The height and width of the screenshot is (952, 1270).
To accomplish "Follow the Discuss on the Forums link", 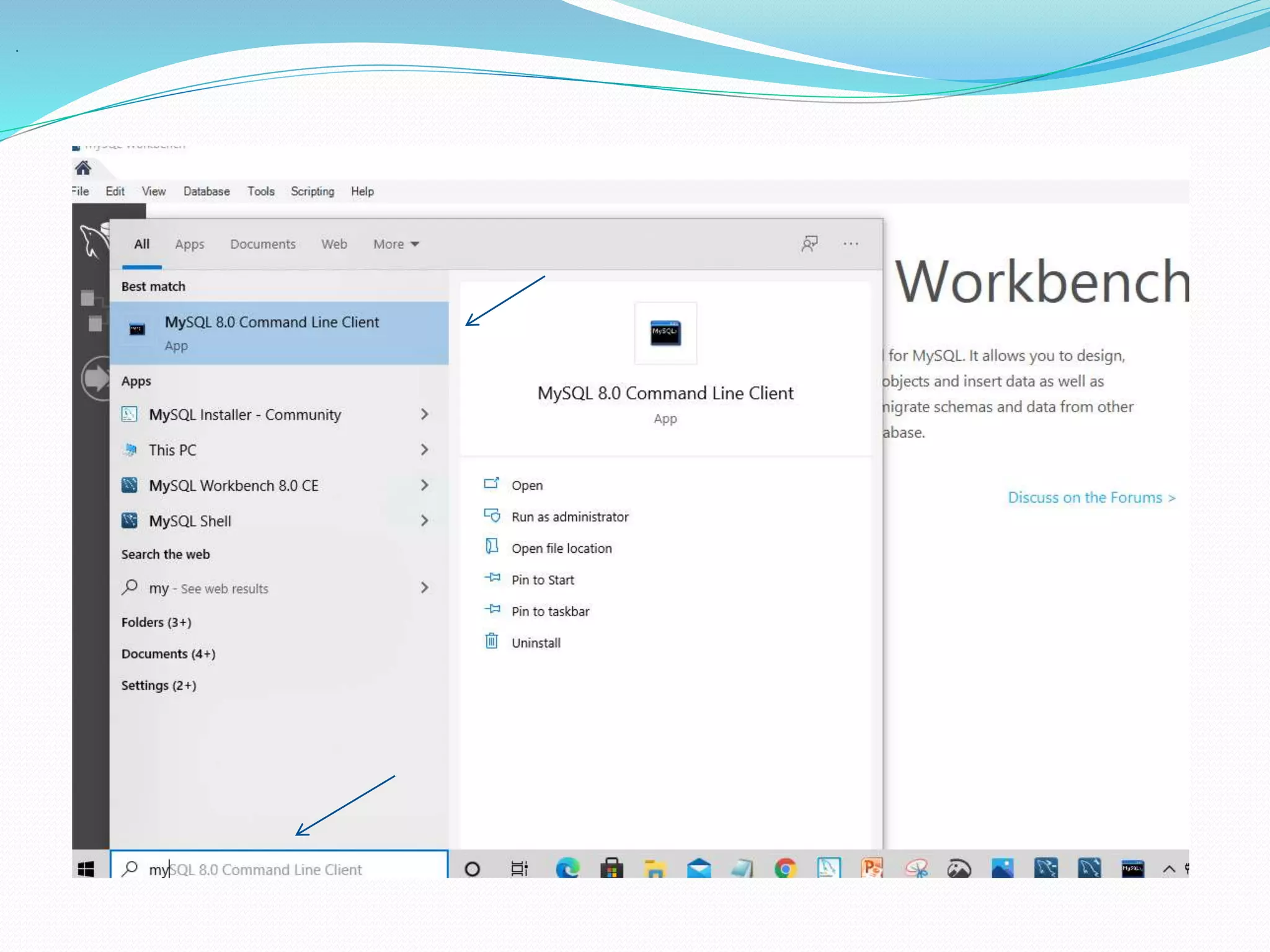I will [x=1091, y=498].
